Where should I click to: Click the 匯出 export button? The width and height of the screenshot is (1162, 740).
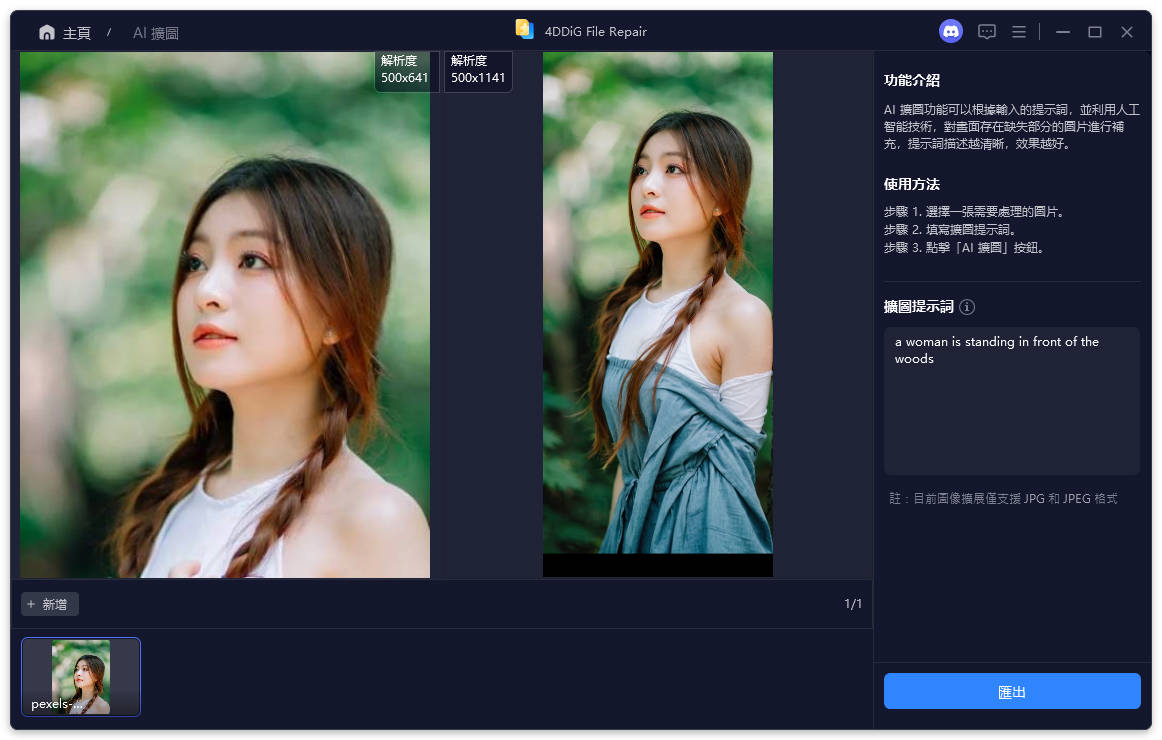coord(1011,690)
